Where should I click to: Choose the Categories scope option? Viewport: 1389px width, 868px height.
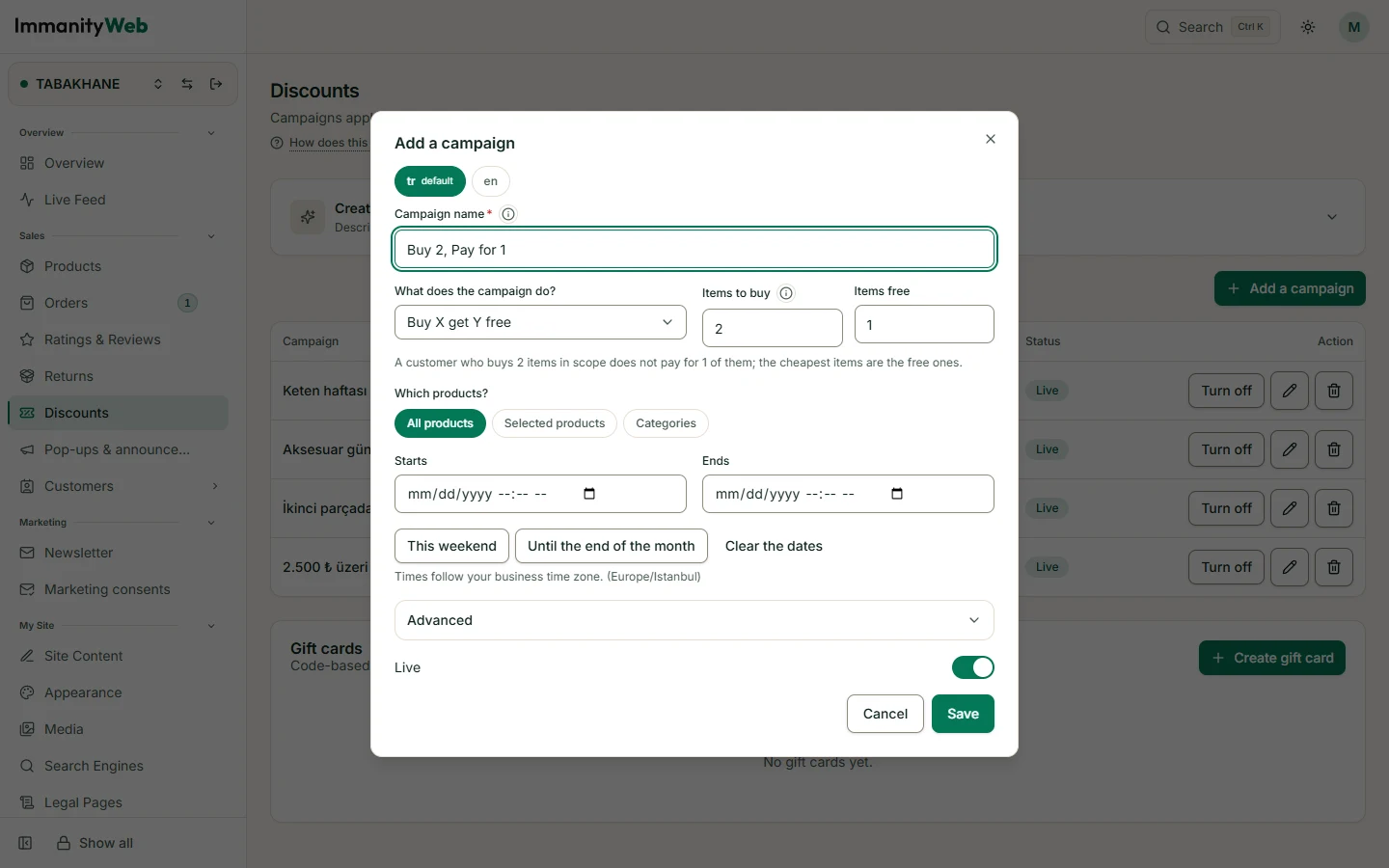[x=666, y=423]
